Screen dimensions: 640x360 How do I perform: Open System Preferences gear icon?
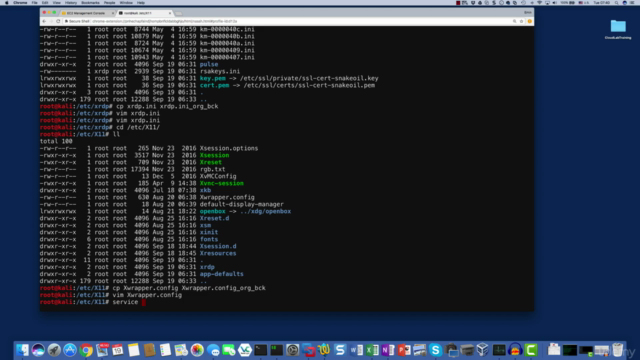click(x=293, y=350)
